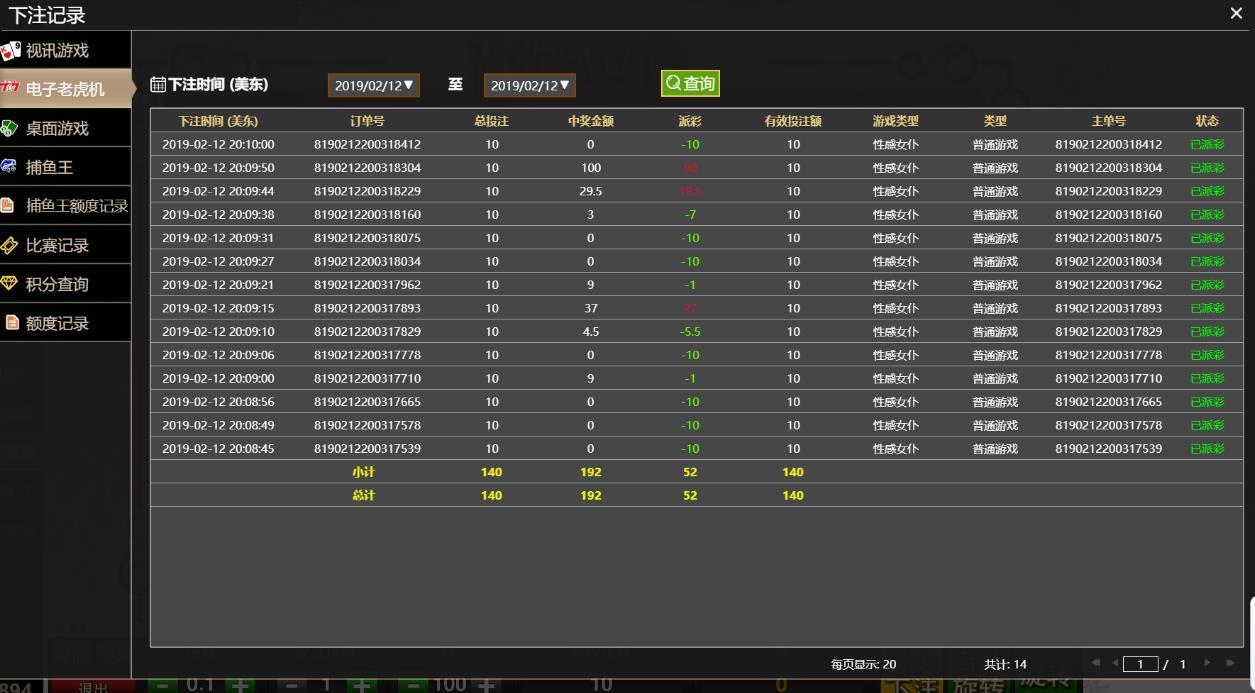Viewport: 1255px width, 693px height.
Task: Click the 总计 grand total row label
Action: [363, 495]
